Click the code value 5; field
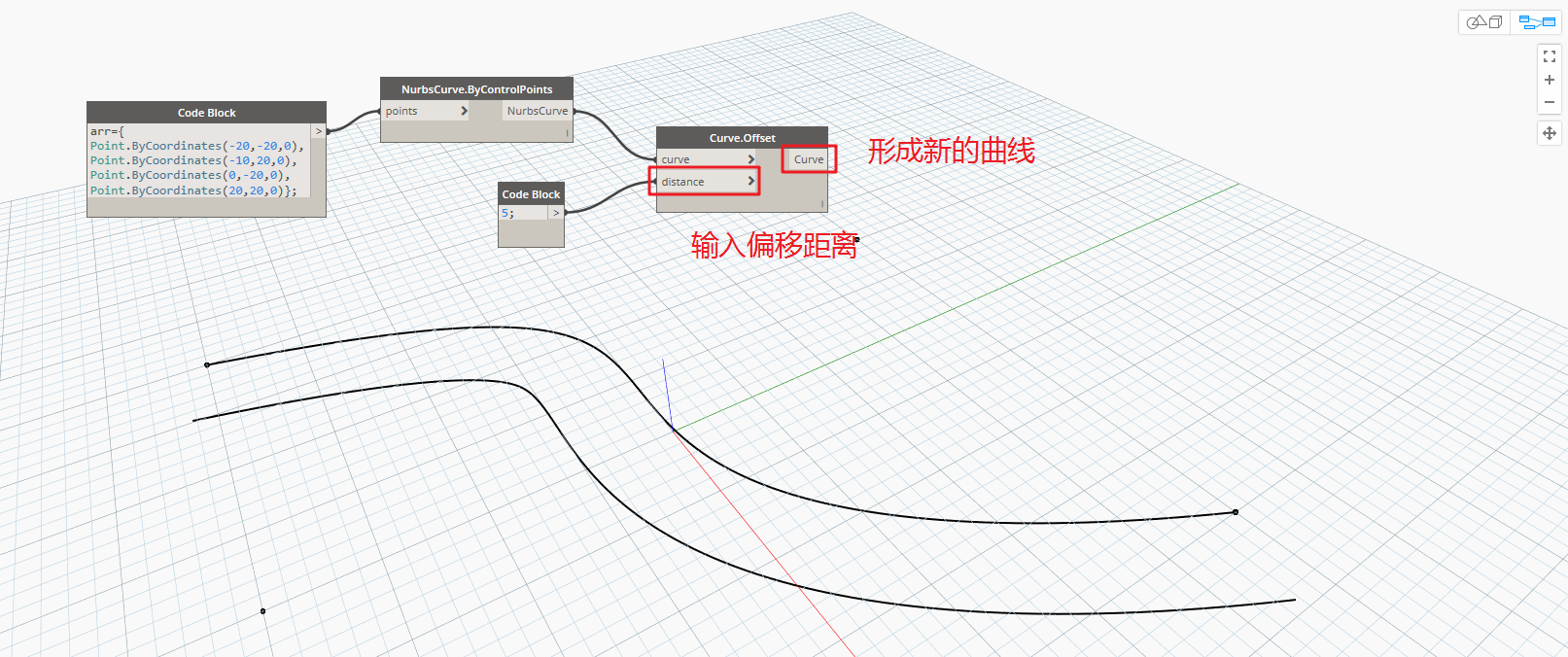This screenshot has height=657, width=1568. coord(523,213)
